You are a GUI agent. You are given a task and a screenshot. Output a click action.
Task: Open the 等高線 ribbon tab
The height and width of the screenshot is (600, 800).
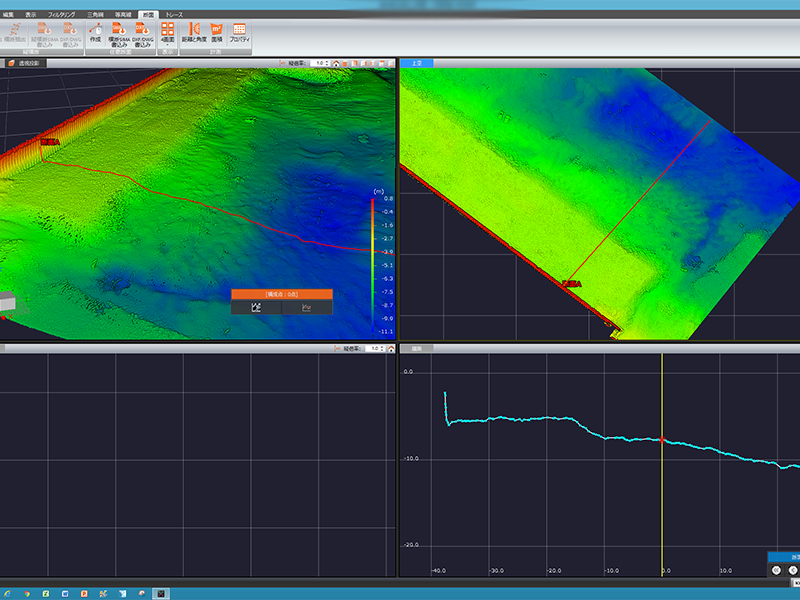click(123, 14)
